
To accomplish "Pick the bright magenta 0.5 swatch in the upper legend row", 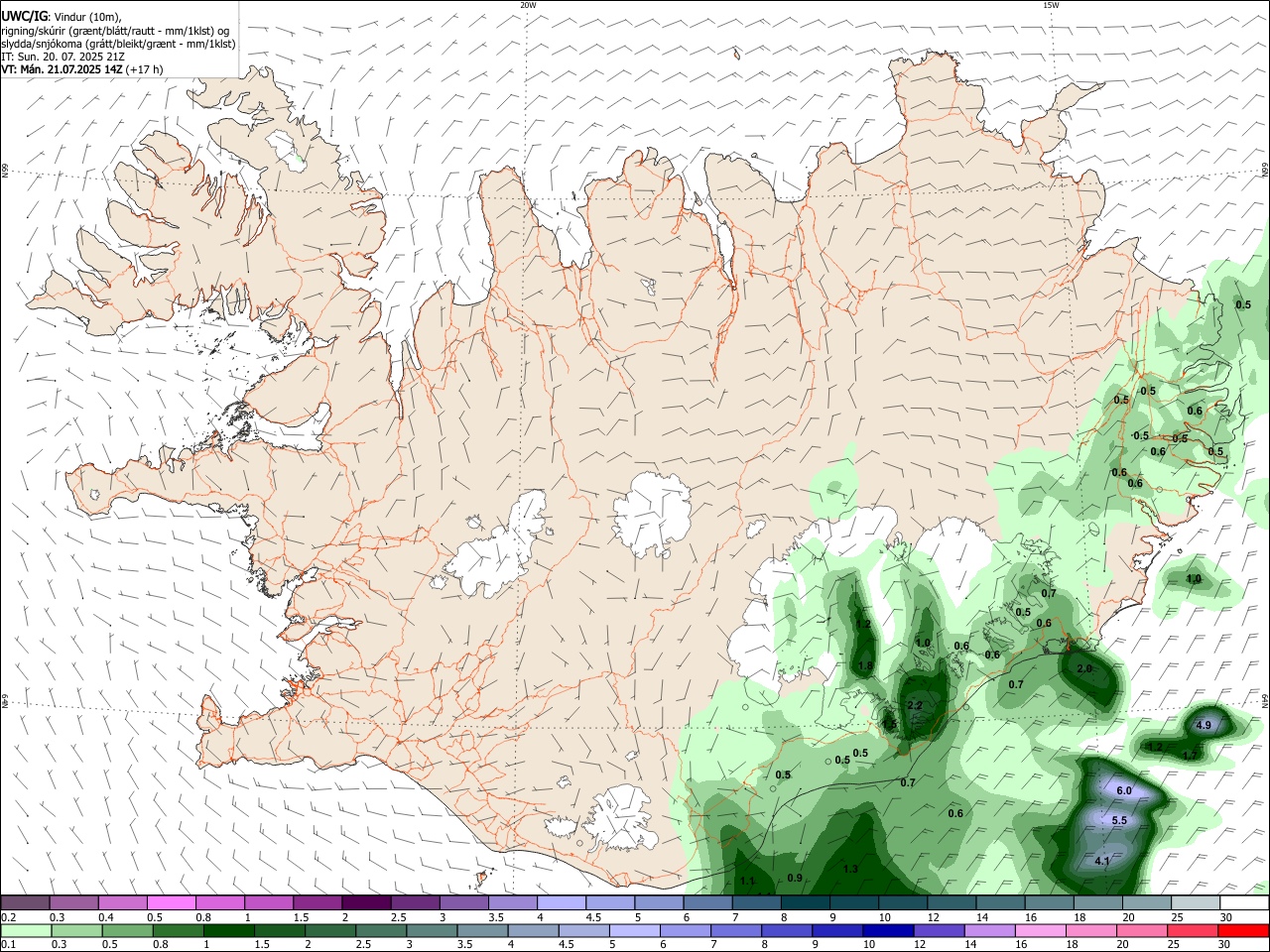I will [x=172, y=903].
